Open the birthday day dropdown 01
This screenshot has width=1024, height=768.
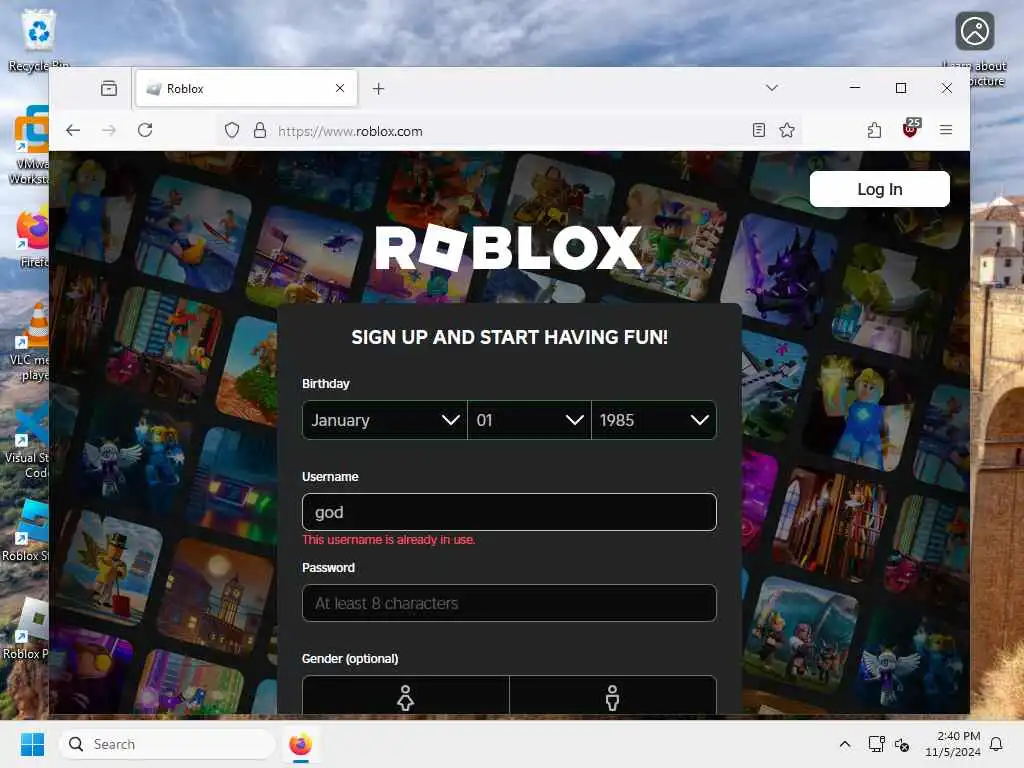pos(530,420)
